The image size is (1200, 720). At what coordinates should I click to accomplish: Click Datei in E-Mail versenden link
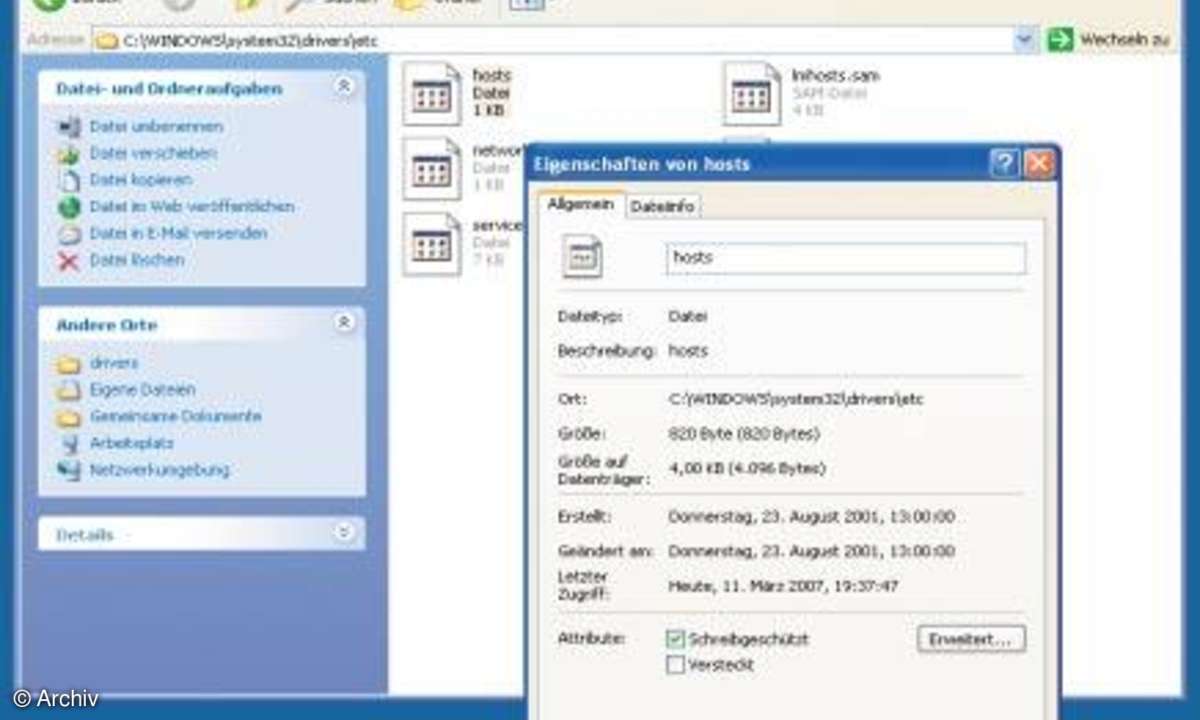[x=178, y=233]
